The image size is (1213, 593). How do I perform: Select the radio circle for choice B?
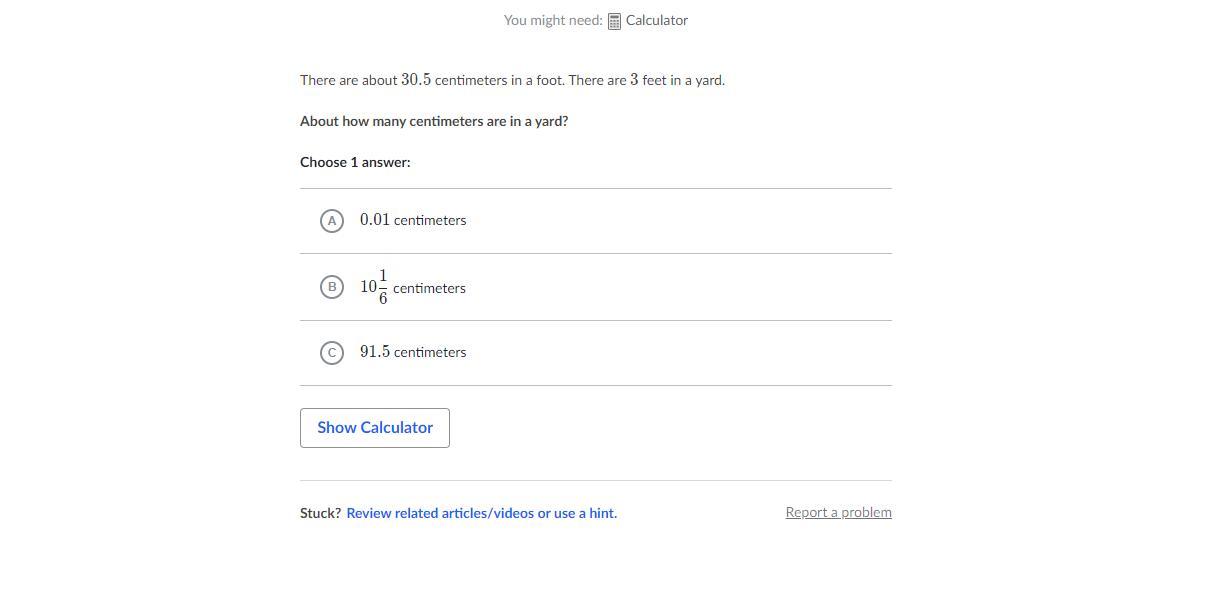tap(332, 287)
